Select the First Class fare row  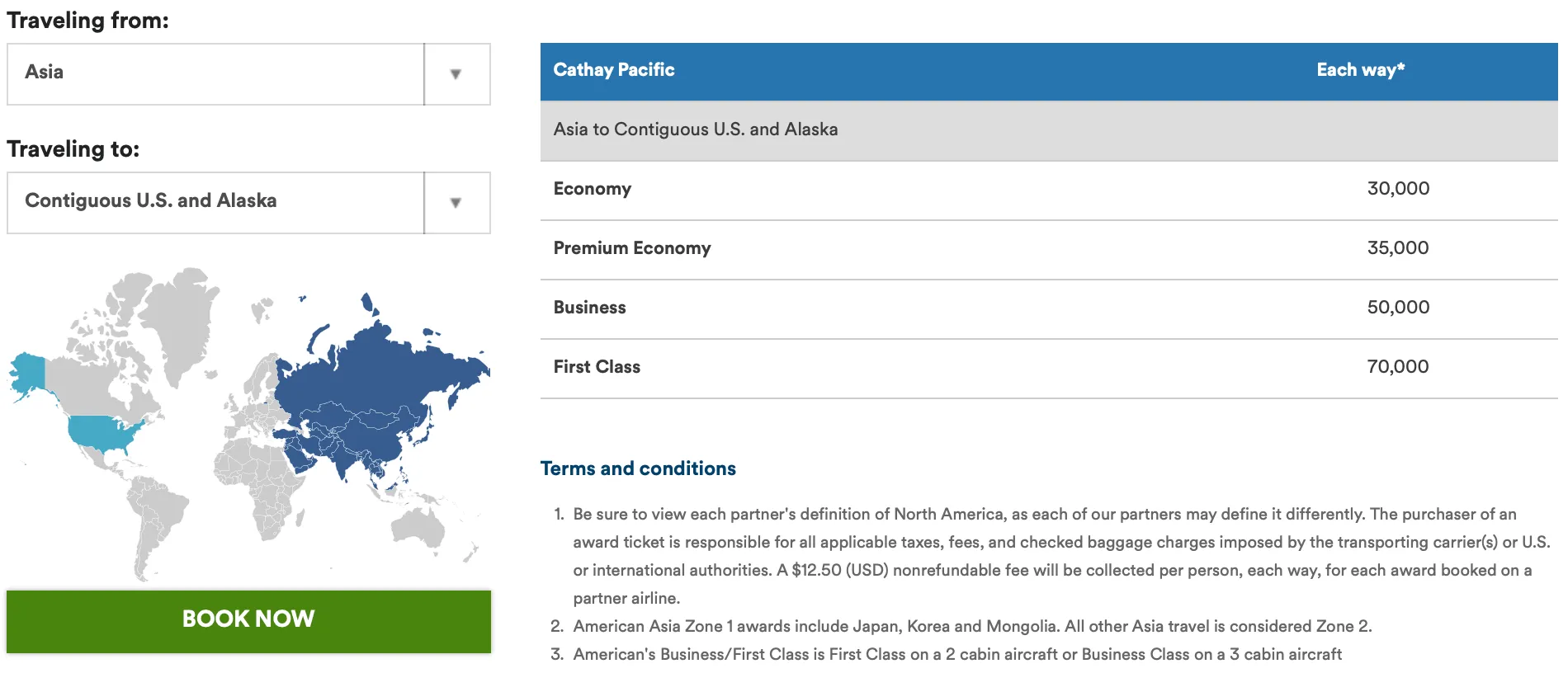tap(1049, 368)
